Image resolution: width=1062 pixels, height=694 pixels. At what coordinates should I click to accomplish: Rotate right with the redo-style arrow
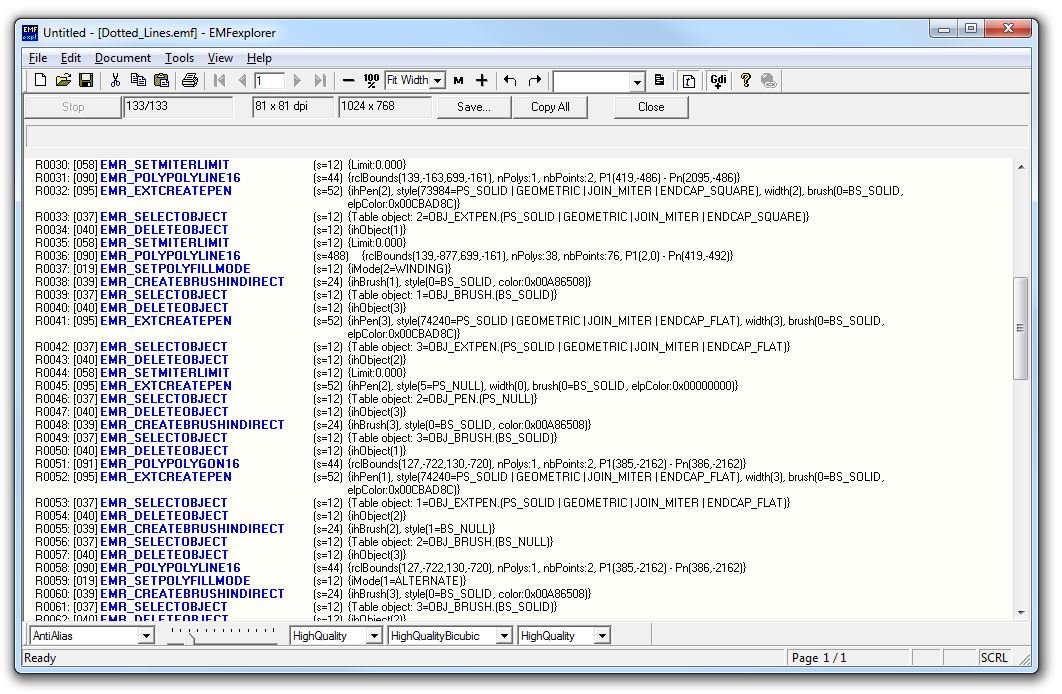(534, 81)
